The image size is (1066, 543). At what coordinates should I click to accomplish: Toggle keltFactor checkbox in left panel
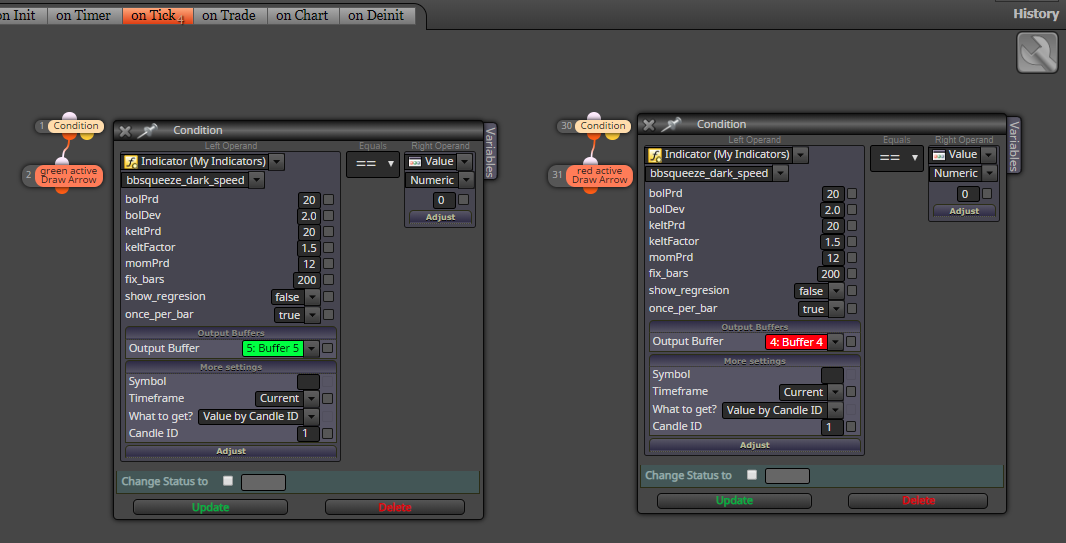328,247
